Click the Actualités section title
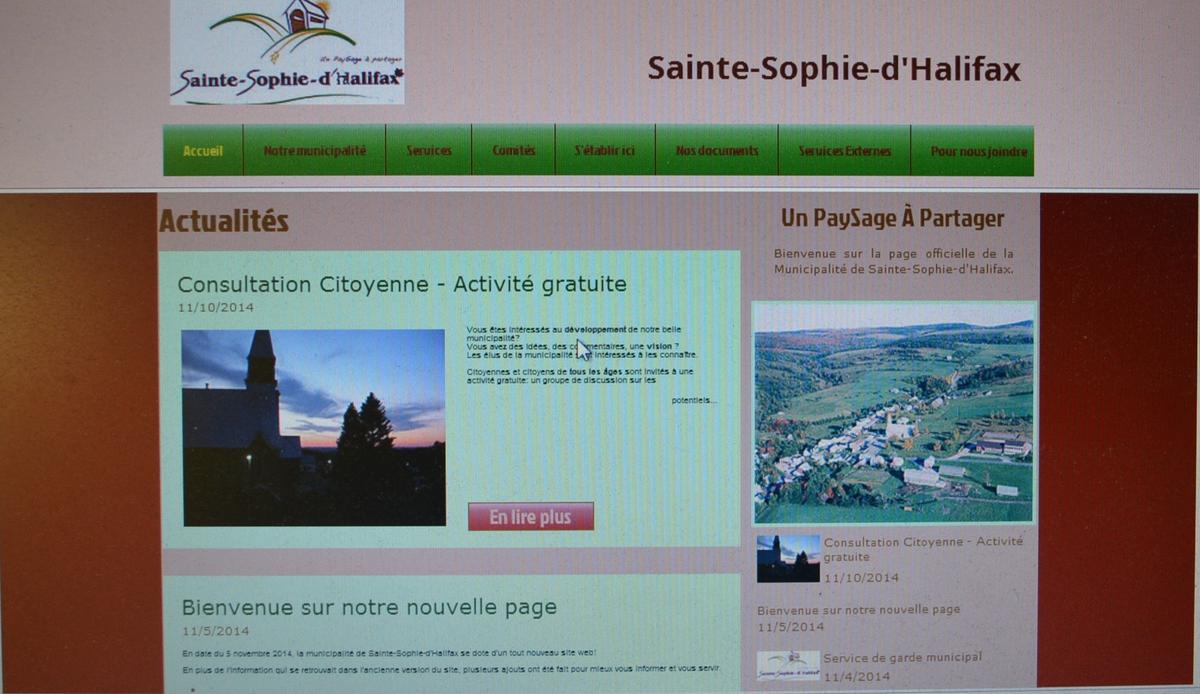The width and height of the screenshot is (1200, 694). click(224, 221)
